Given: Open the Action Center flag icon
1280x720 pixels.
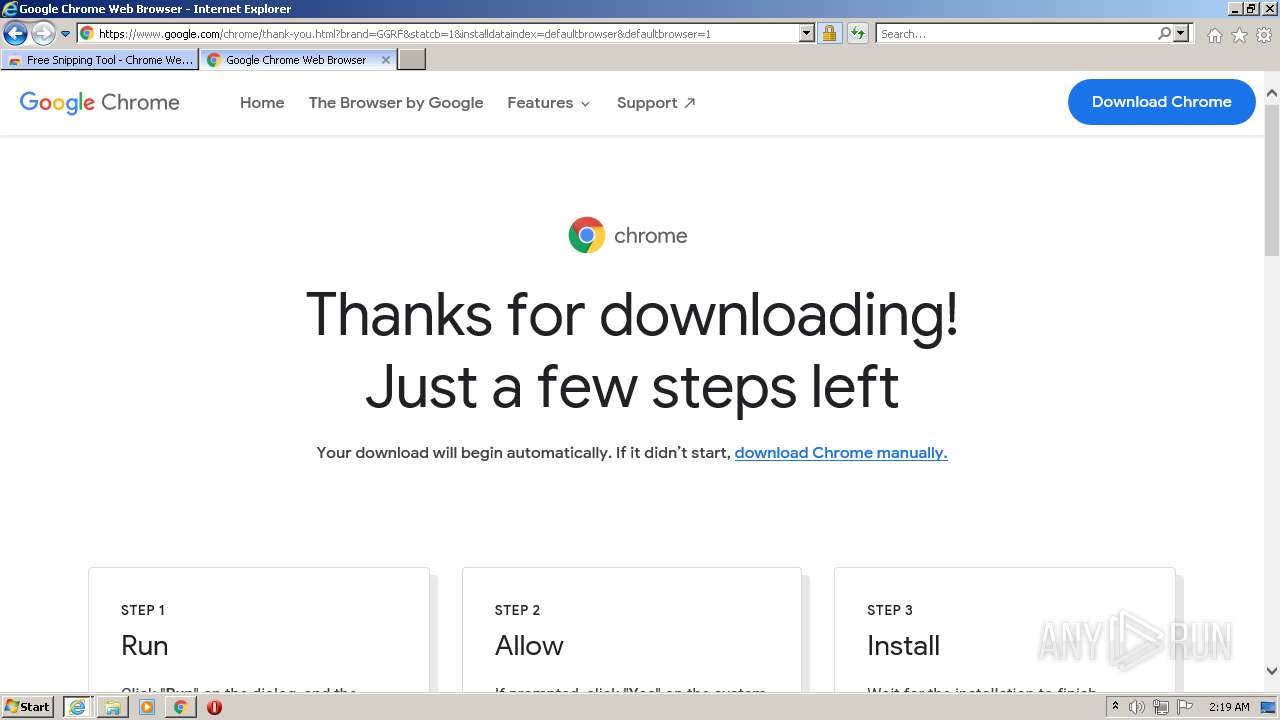Looking at the screenshot, I should (x=1185, y=707).
